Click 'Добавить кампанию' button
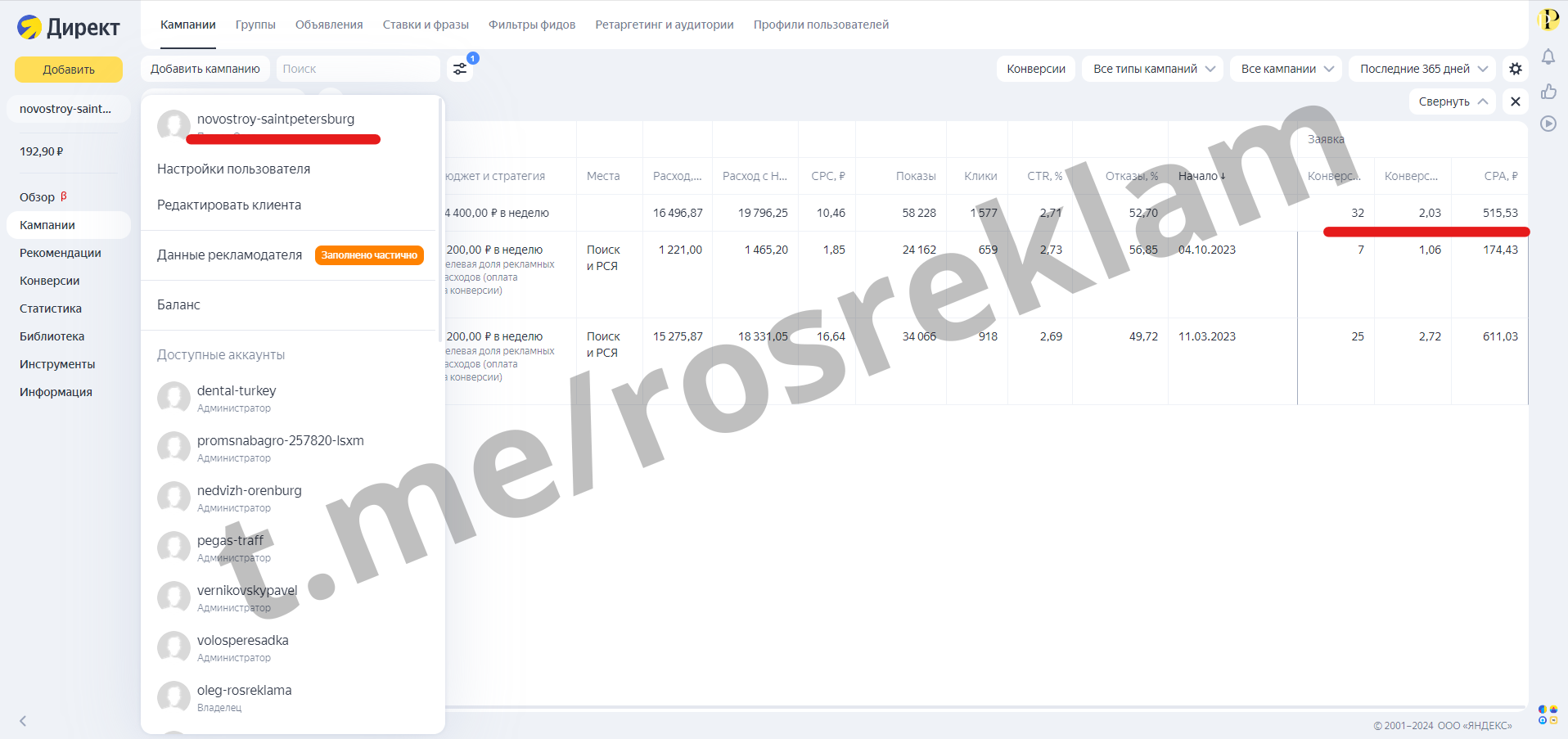Screen dimensions: 1568x739 point(205,69)
